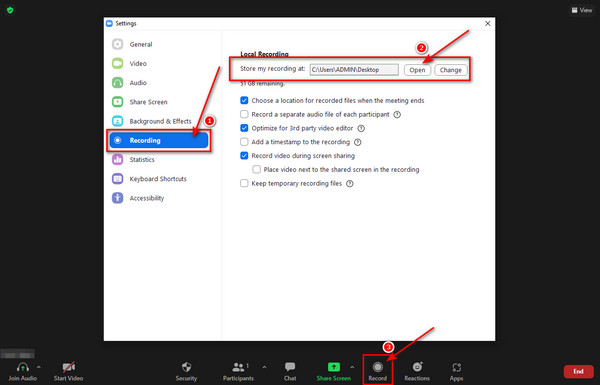Image resolution: width=600 pixels, height=385 pixels.
Task: Click the recording path field
Action: tap(354, 70)
